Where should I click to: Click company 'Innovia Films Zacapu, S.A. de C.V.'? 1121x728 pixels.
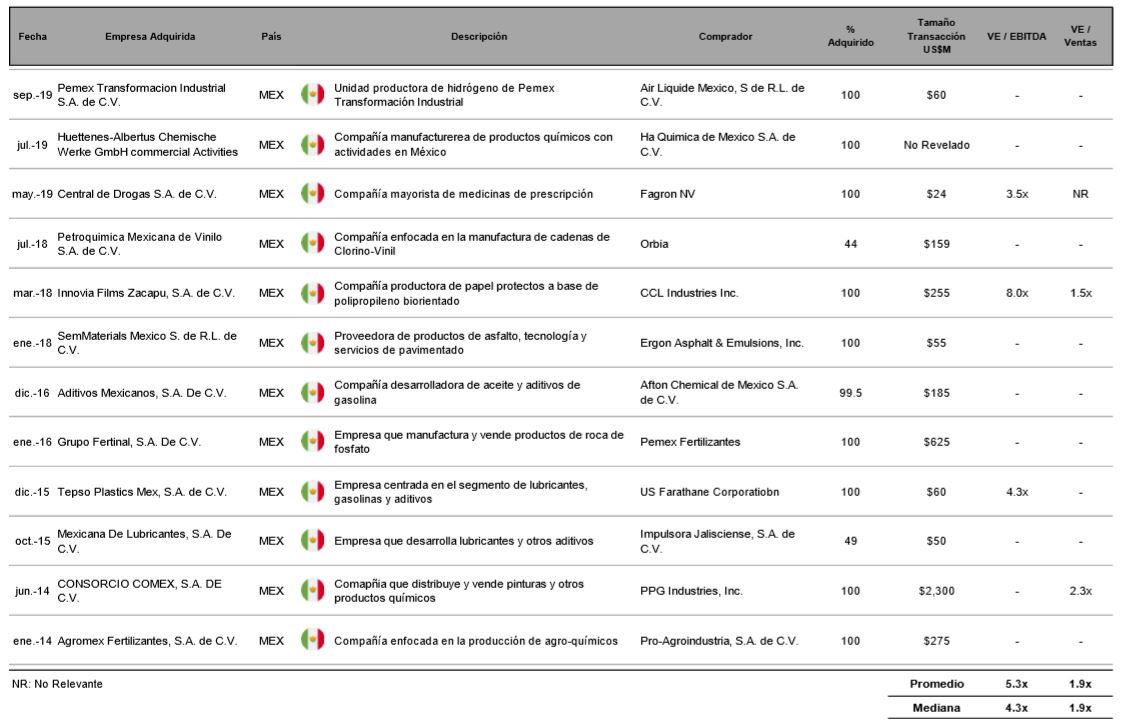coord(146,293)
